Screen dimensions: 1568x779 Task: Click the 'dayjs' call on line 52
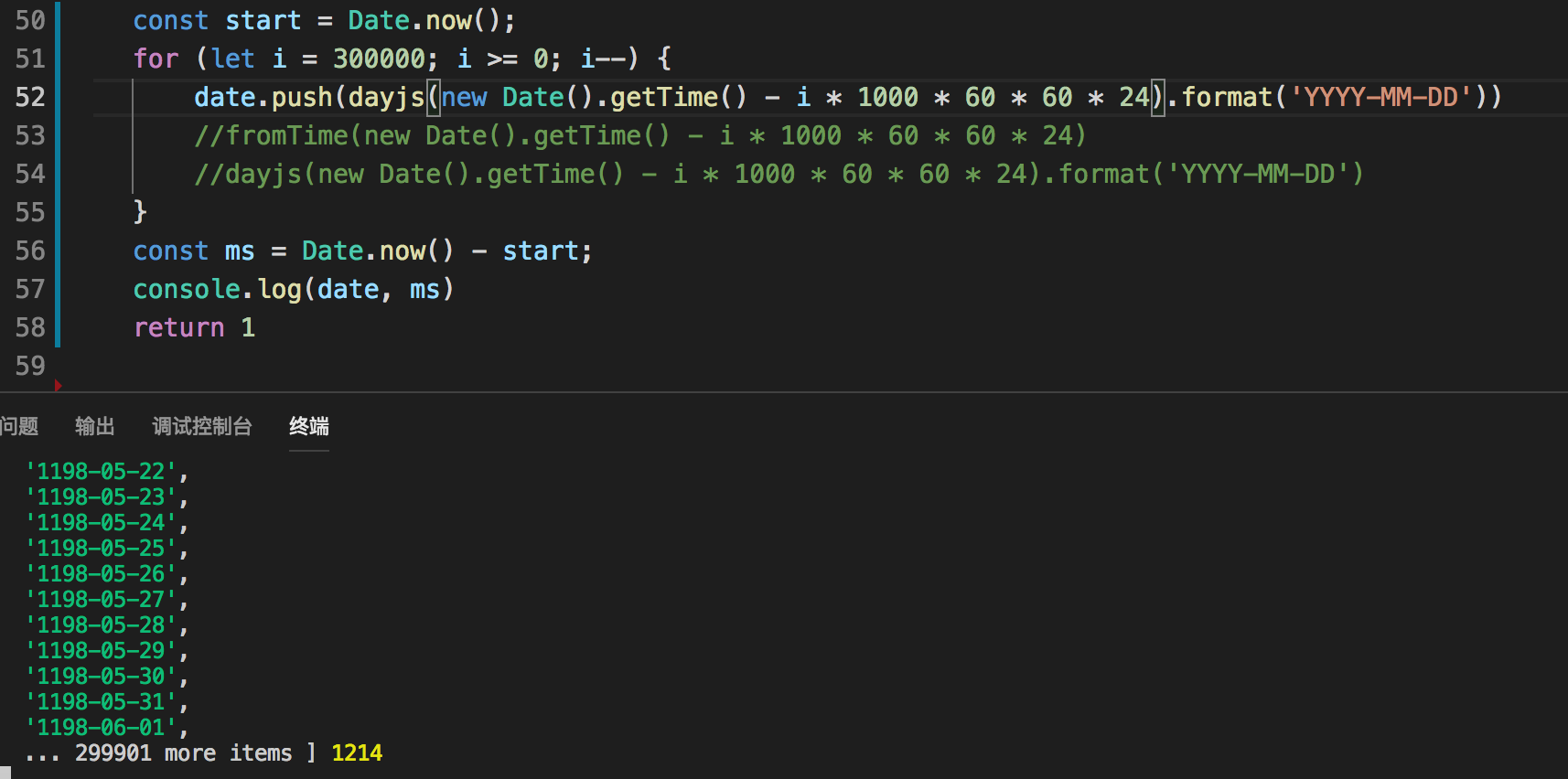386,97
